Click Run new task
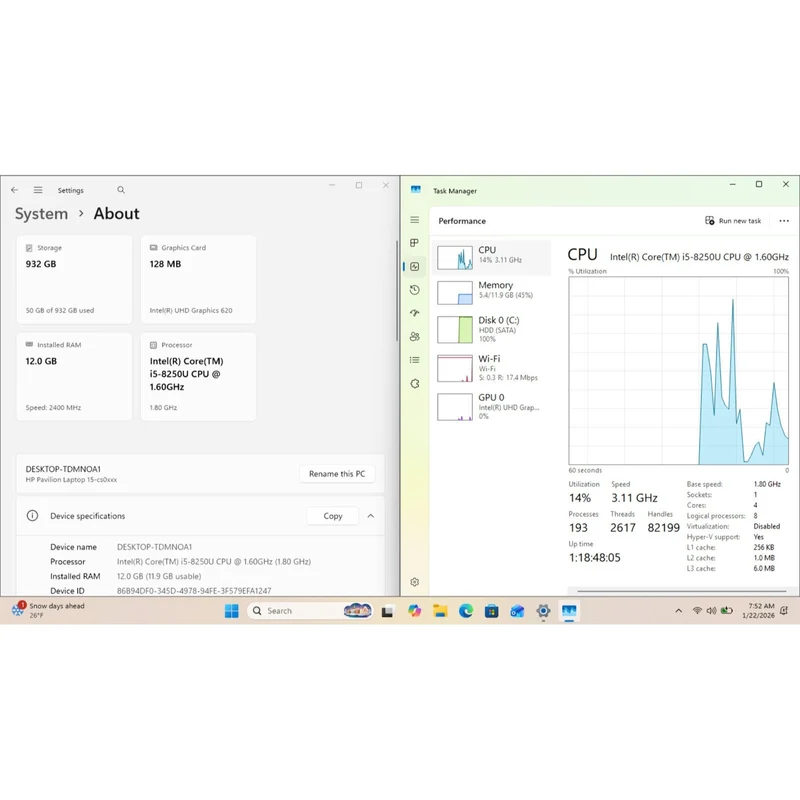The width and height of the screenshot is (800, 800). (733, 221)
